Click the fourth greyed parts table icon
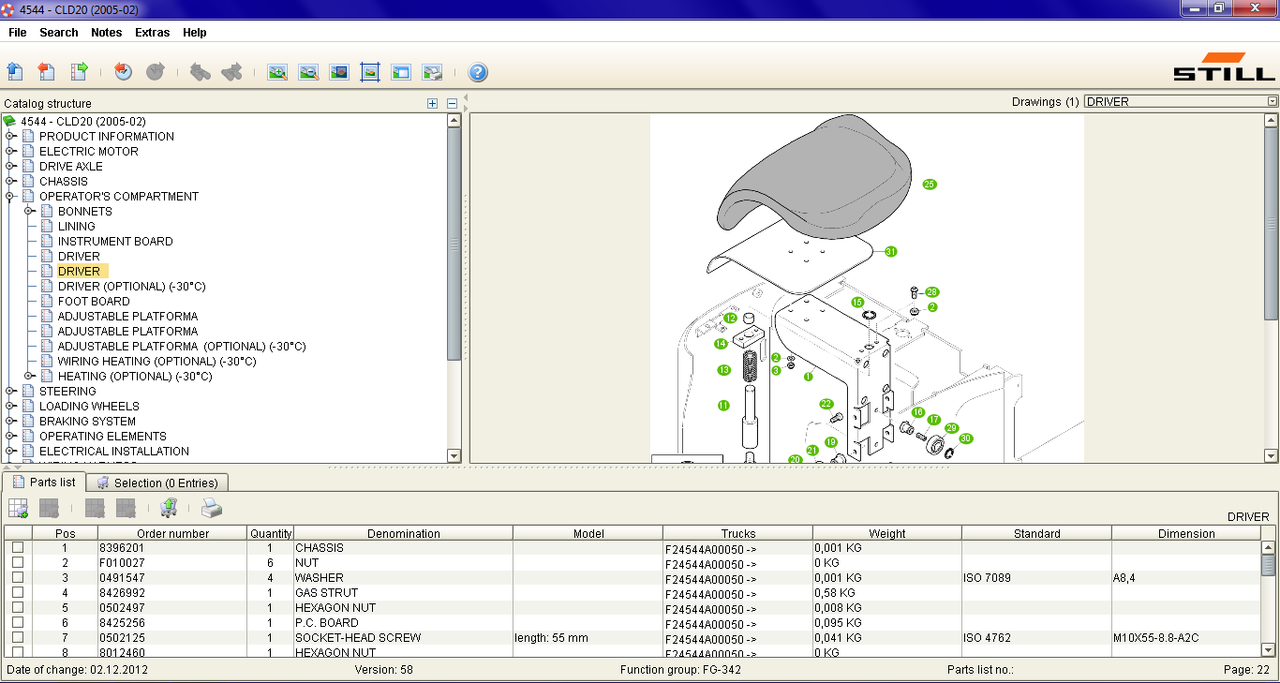 point(126,508)
